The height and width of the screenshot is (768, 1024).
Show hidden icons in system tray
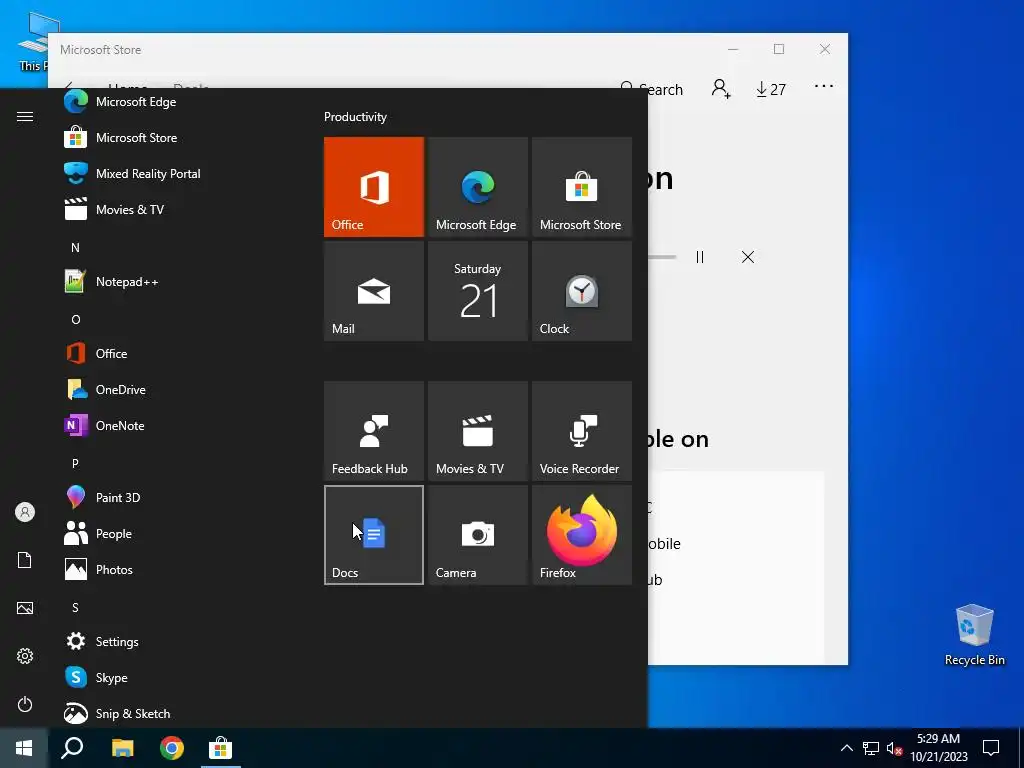[x=846, y=748]
